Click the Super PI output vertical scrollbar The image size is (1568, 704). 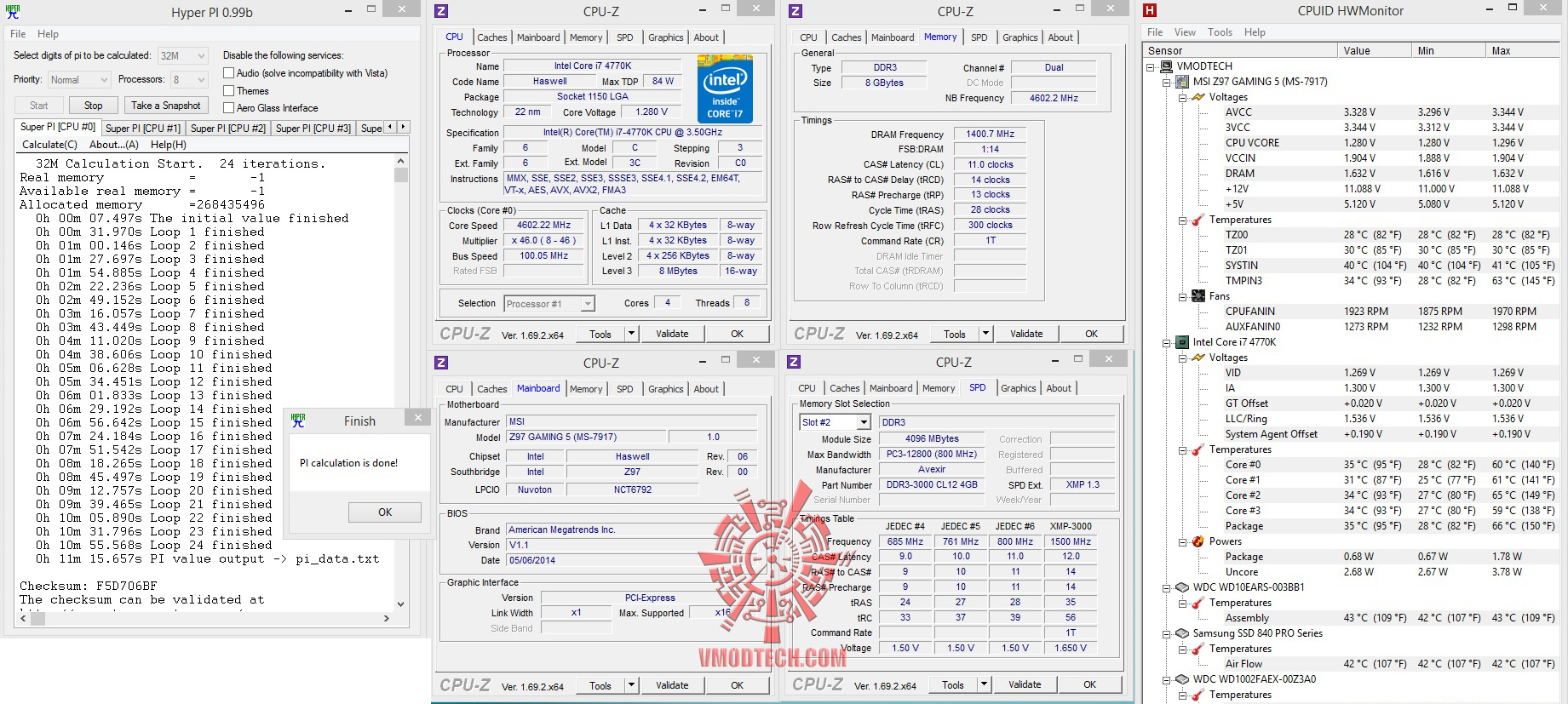pyautogui.click(x=401, y=381)
